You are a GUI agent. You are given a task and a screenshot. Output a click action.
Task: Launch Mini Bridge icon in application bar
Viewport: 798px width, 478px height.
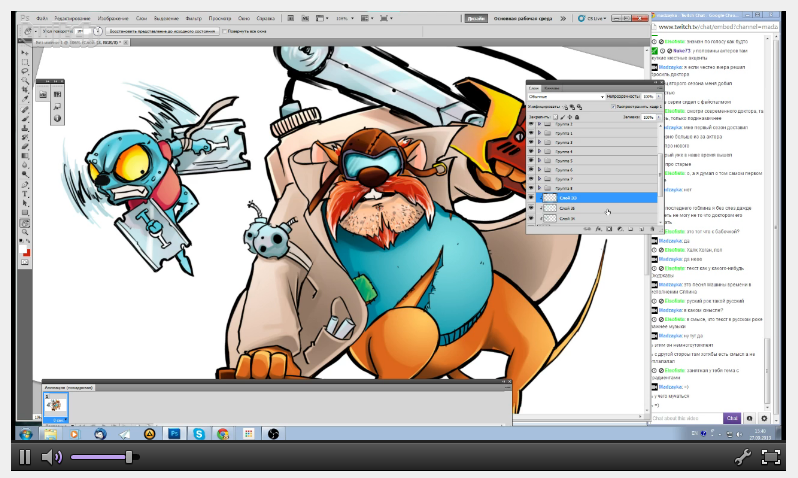(x=305, y=18)
